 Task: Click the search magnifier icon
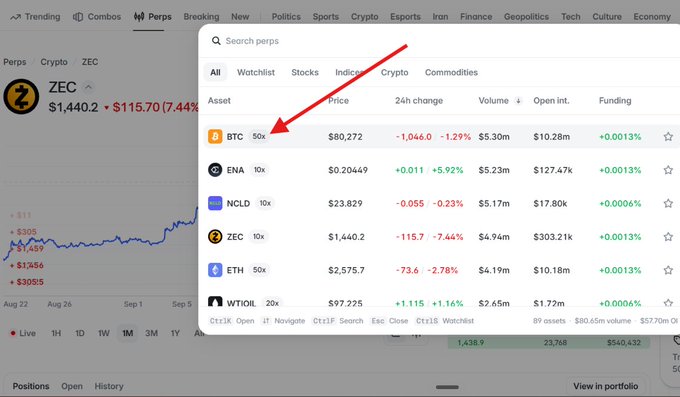tap(216, 41)
